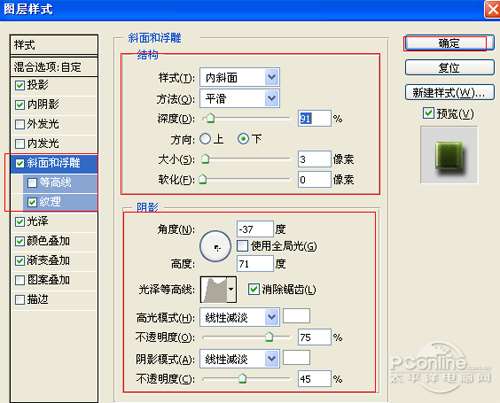Select the 下 direction radio button
This screenshot has height=403, width=500.
click(x=243, y=139)
